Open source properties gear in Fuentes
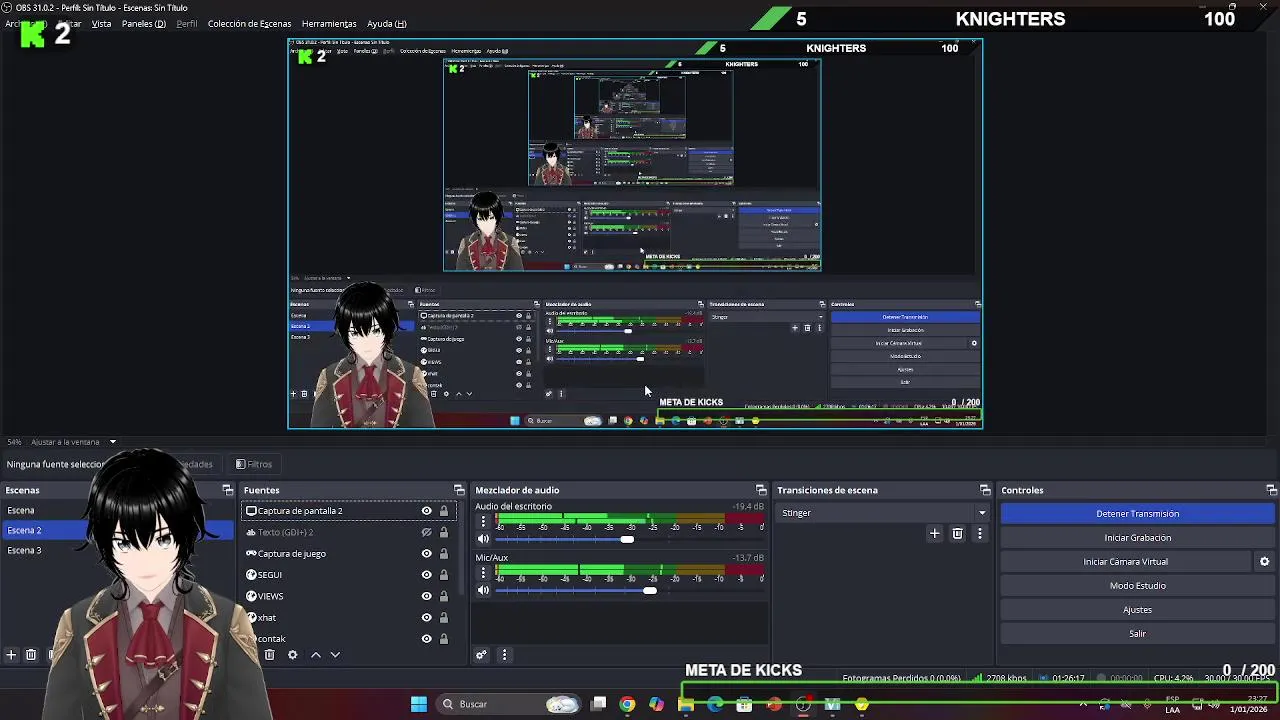The image size is (1280, 720). [292, 655]
